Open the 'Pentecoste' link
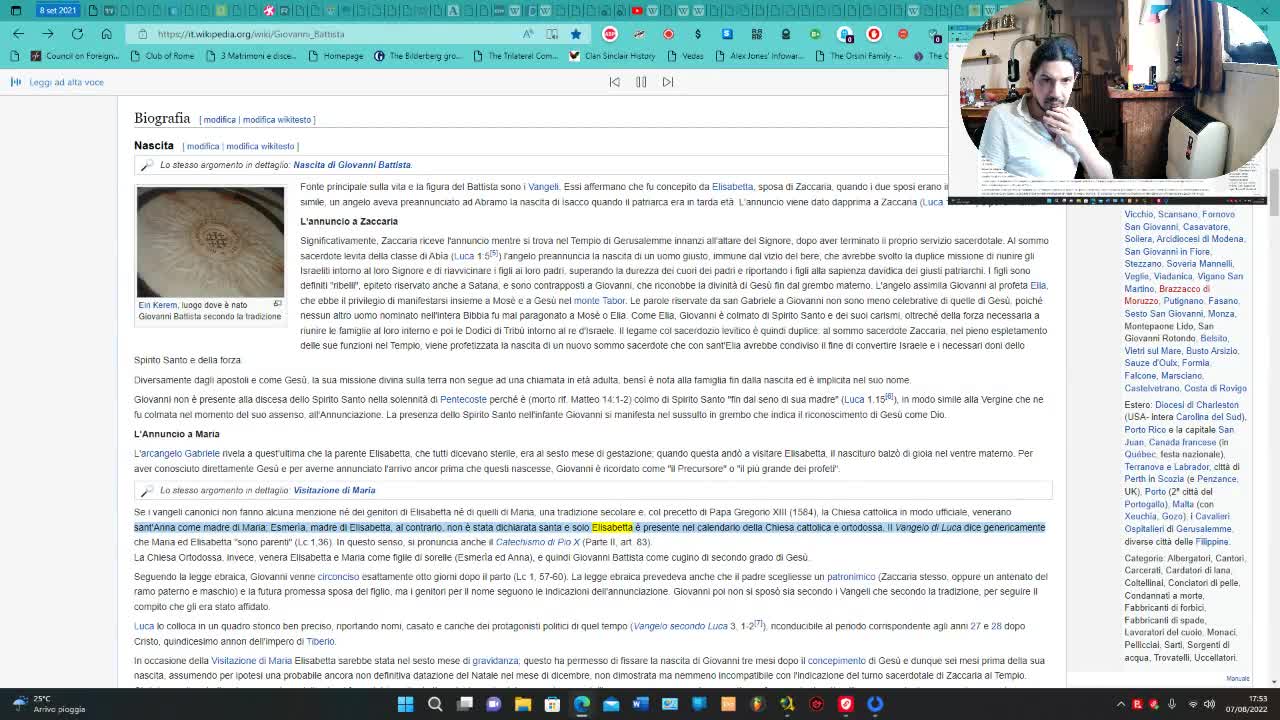Screen dimensions: 1280x720 click(463, 400)
